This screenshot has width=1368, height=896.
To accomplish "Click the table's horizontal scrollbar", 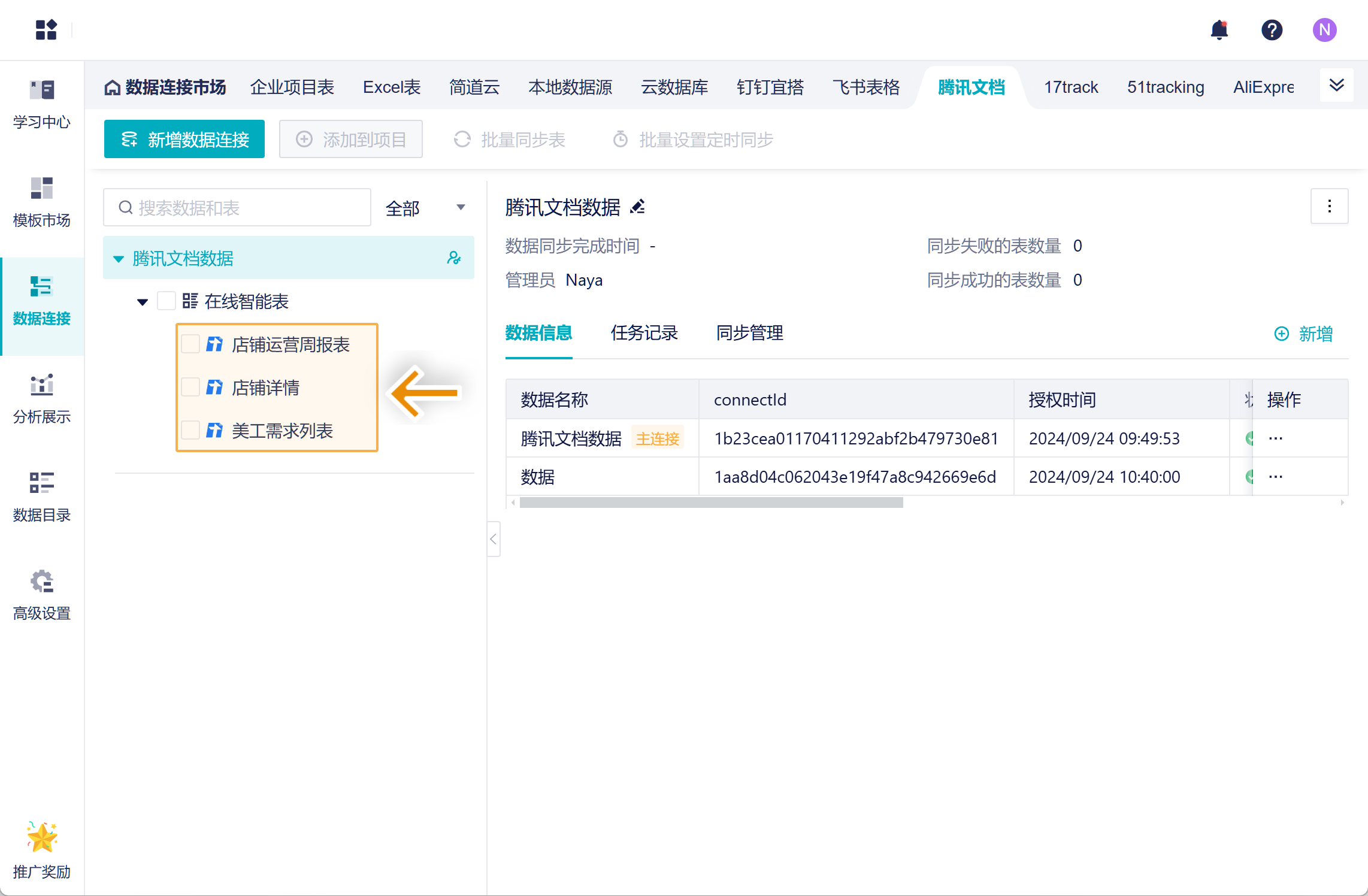I will pos(711,503).
